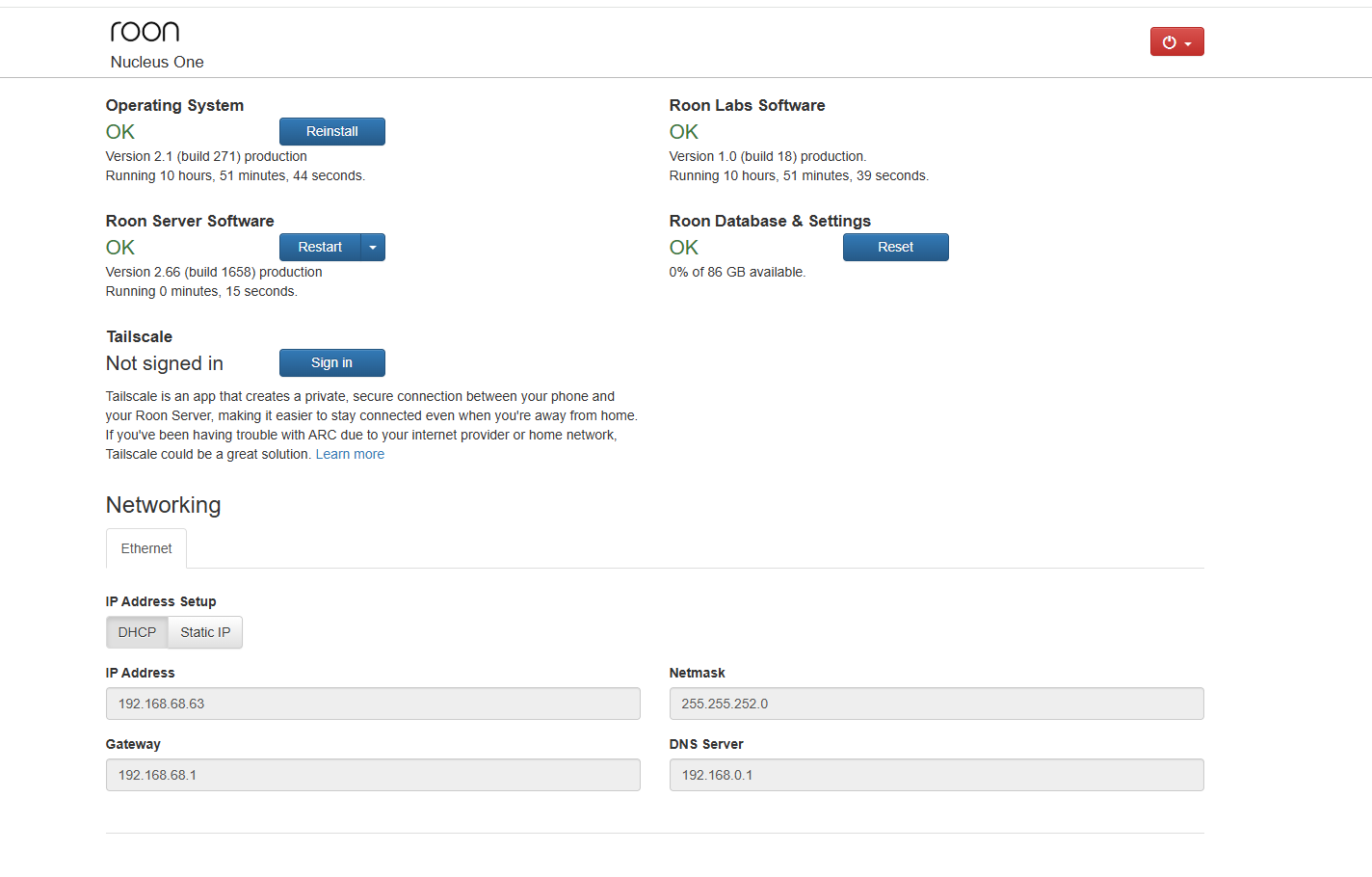
Task: Reinstall the Operating System
Action: click(332, 131)
